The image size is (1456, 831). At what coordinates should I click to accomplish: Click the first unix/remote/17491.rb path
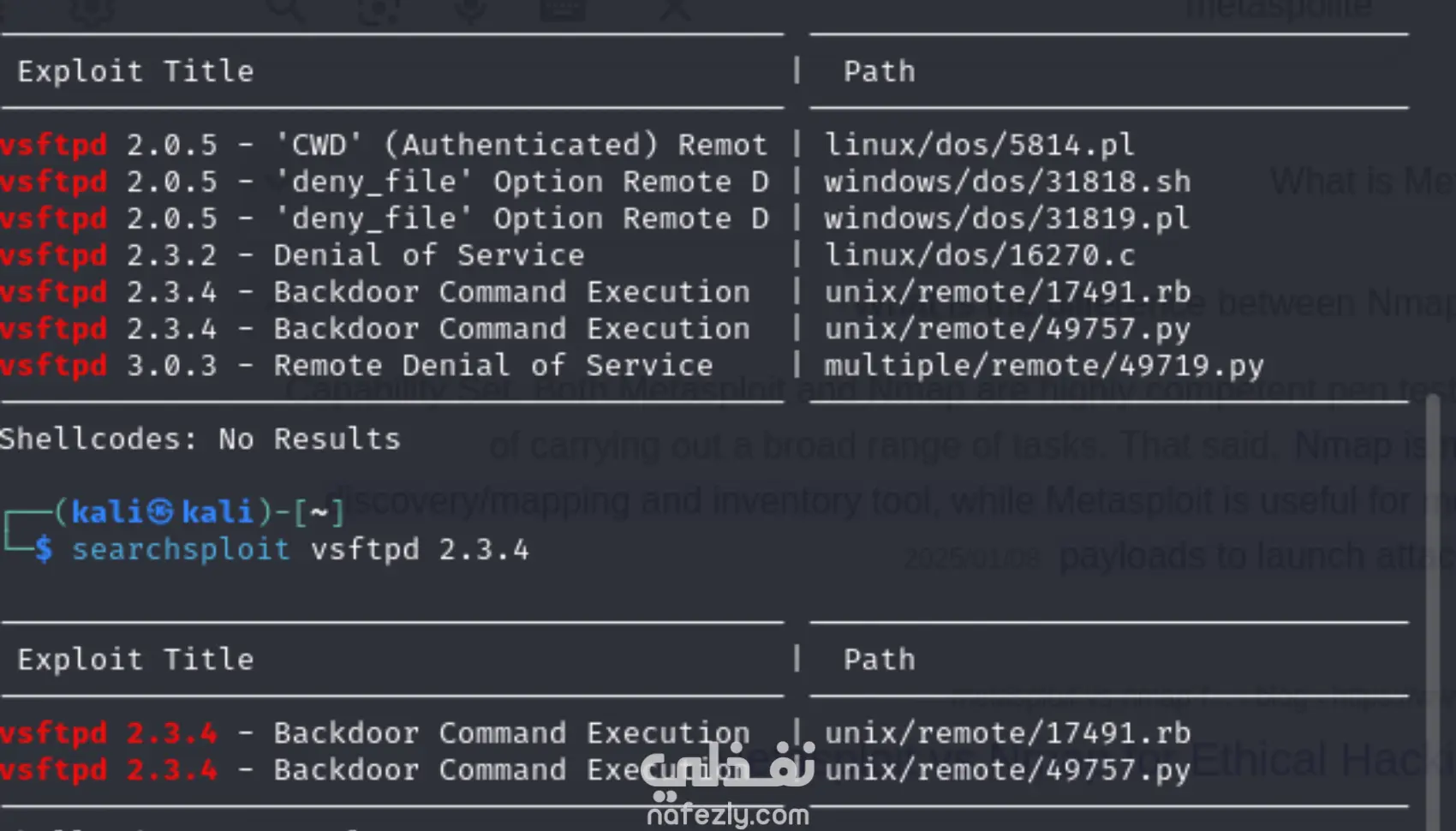pyautogui.click(x=1007, y=292)
